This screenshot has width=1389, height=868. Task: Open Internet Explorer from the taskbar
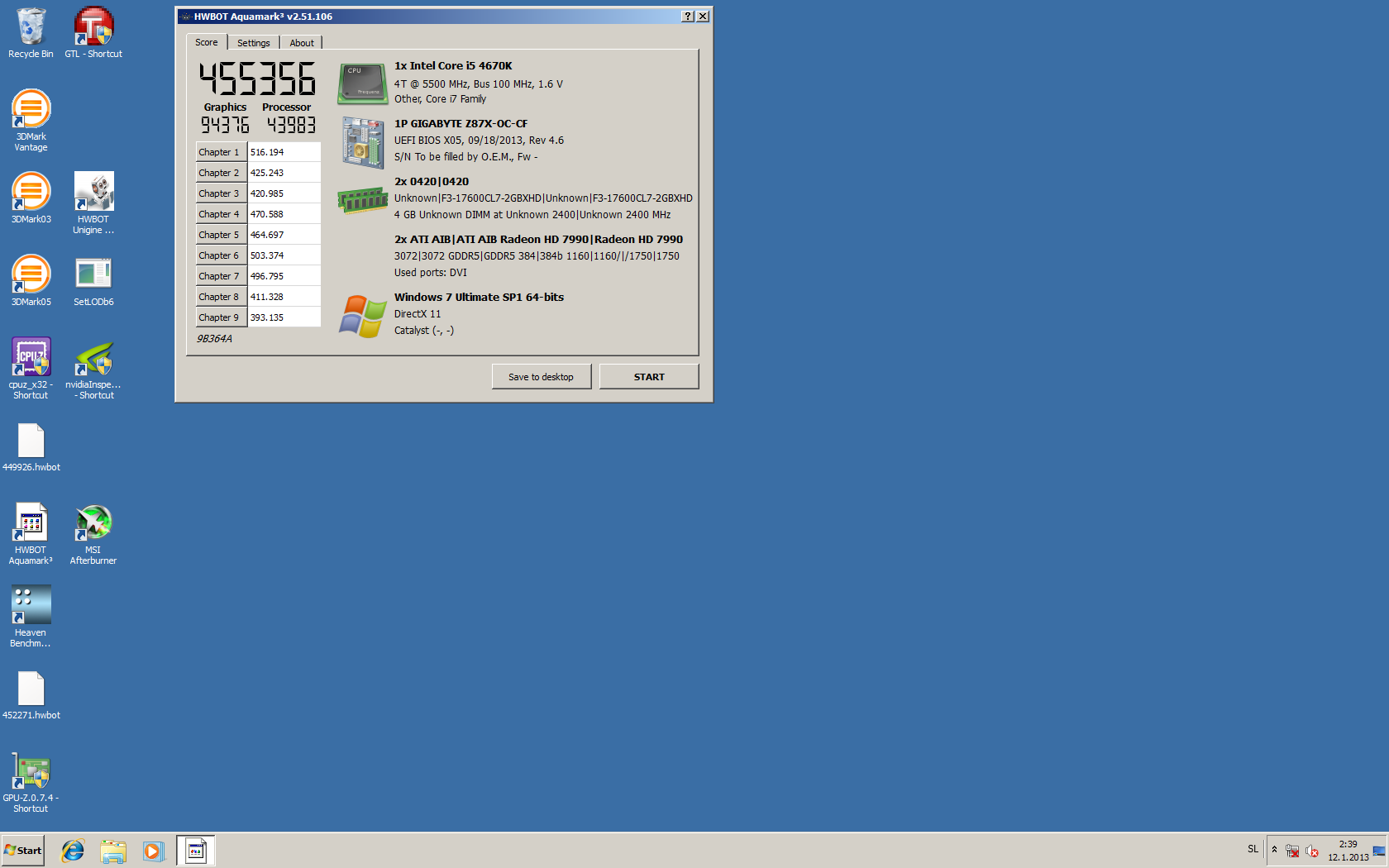[73, 851]
